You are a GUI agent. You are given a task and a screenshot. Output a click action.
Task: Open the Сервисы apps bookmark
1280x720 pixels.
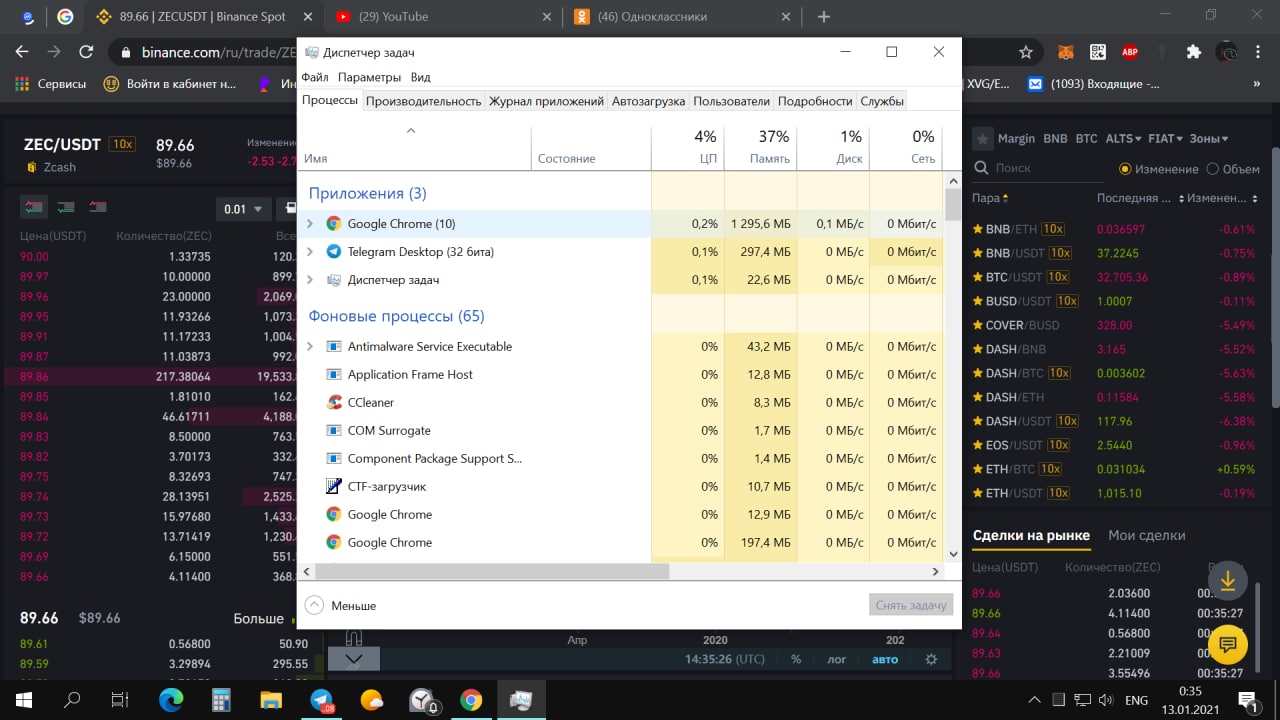[x=51, y=84]
